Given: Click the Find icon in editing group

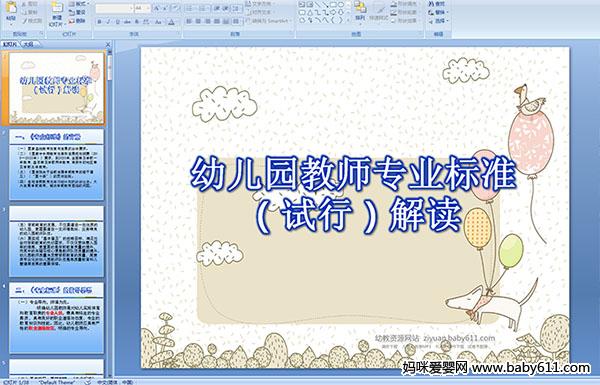Looking at the screenshot, I should click(x=437, y=4).
